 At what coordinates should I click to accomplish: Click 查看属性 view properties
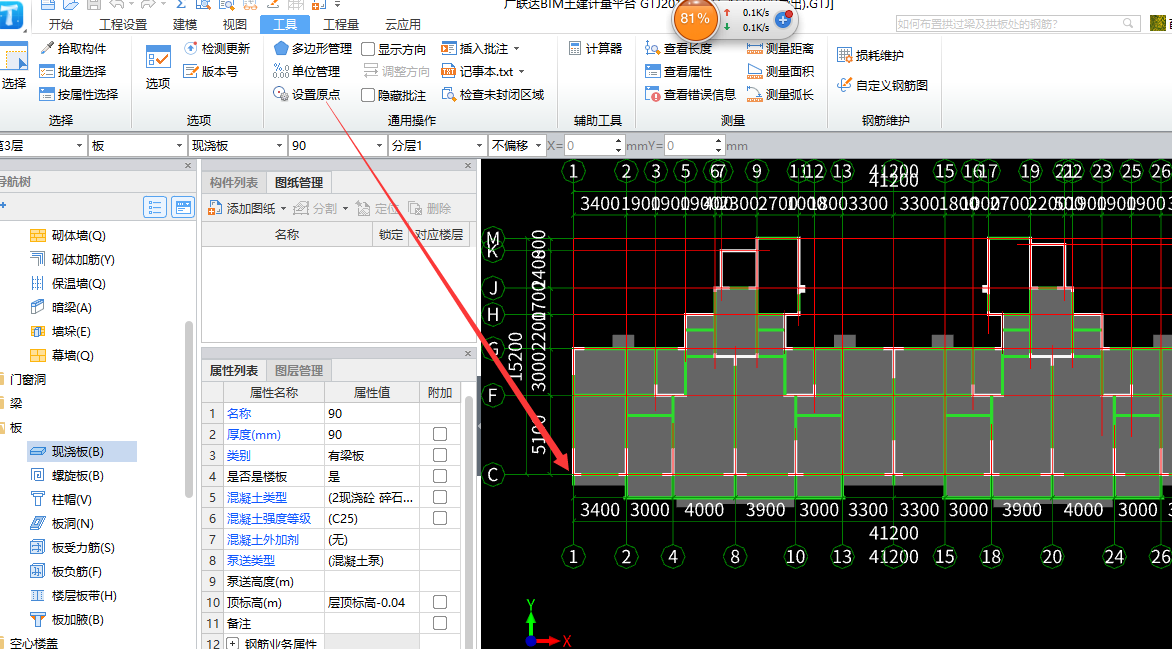678,72
